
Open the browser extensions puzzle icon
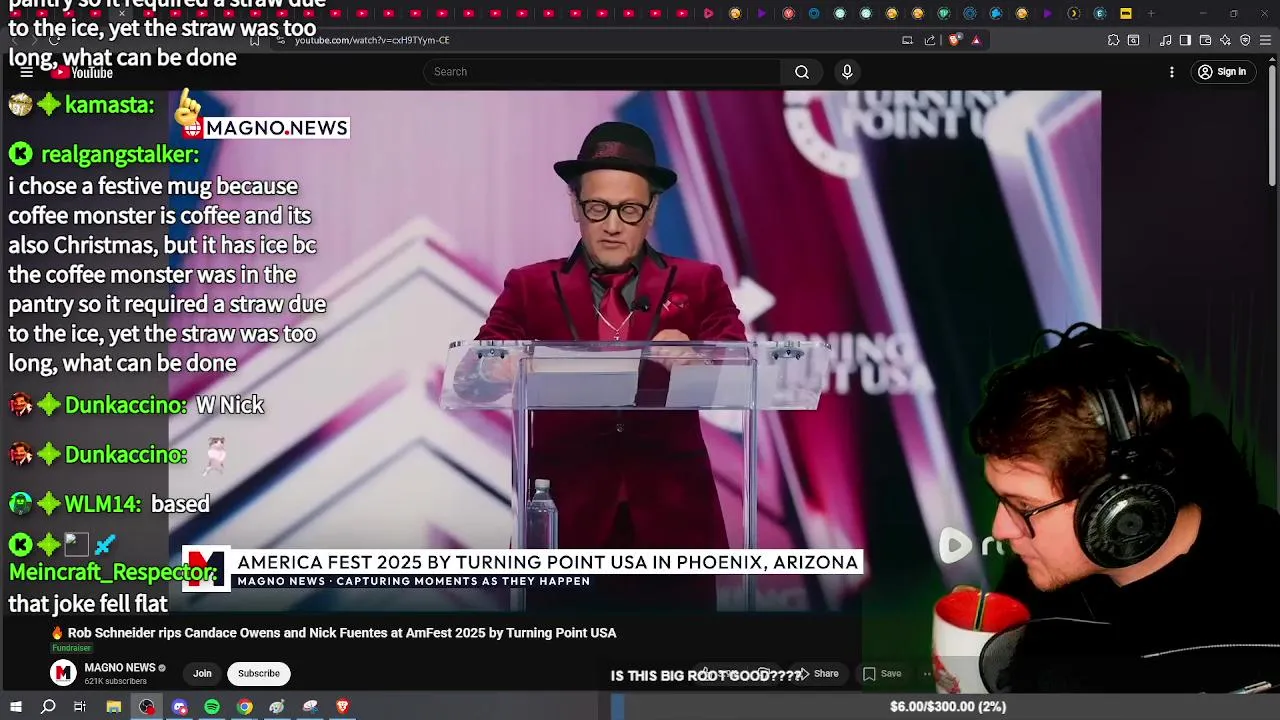pyautogui.click(x=1113, y=40)
